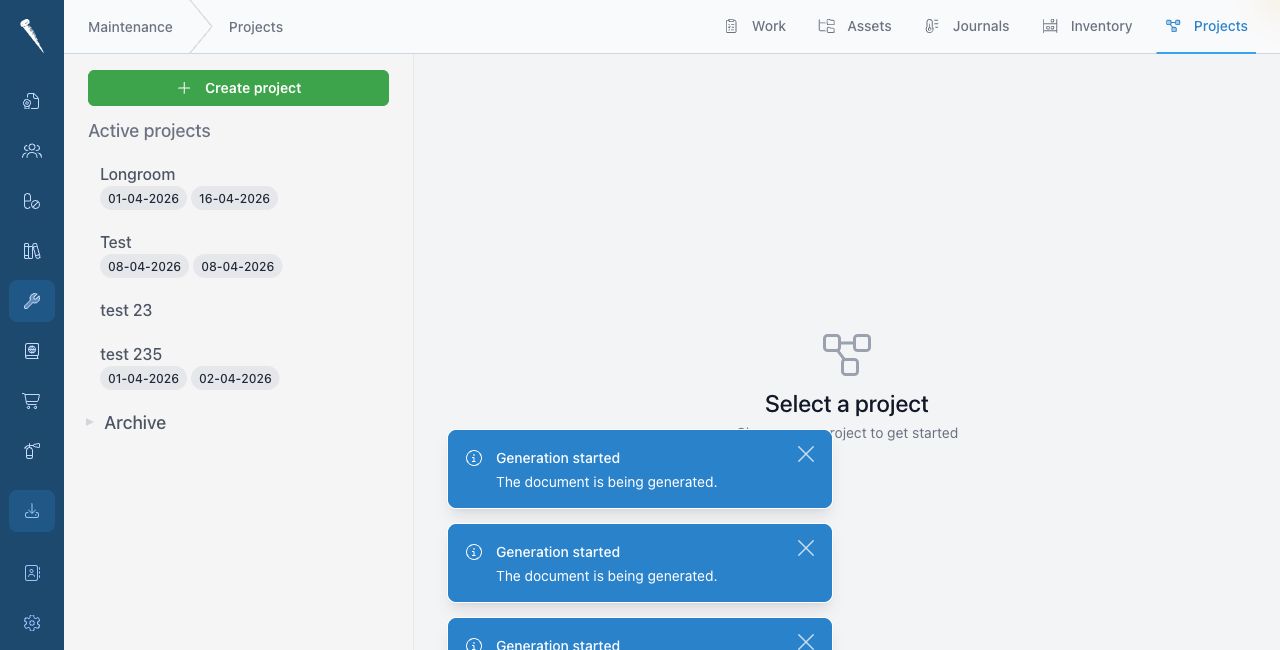
Task: Select the maintenance wrench icon in sidebar
Action: point(32,301)
